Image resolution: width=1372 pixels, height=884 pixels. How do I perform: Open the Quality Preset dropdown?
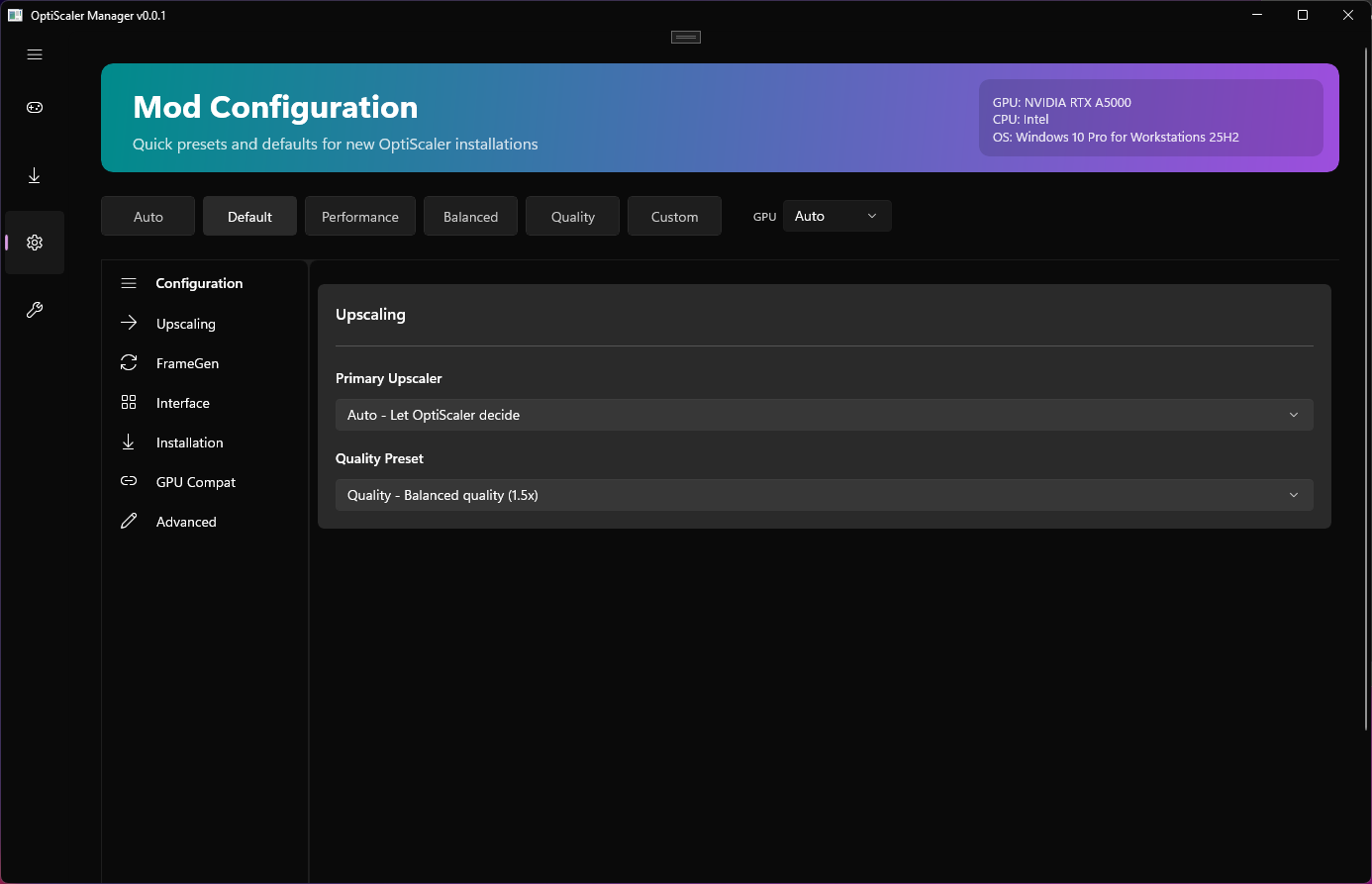click(825, 495)
